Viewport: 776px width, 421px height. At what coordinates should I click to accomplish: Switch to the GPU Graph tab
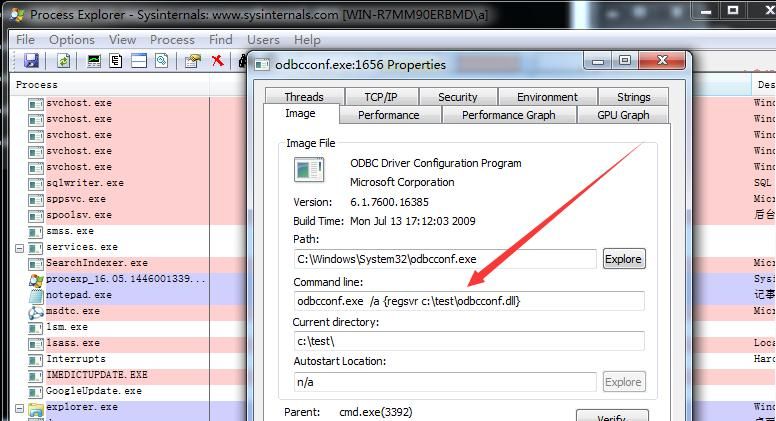click(623, 115)
